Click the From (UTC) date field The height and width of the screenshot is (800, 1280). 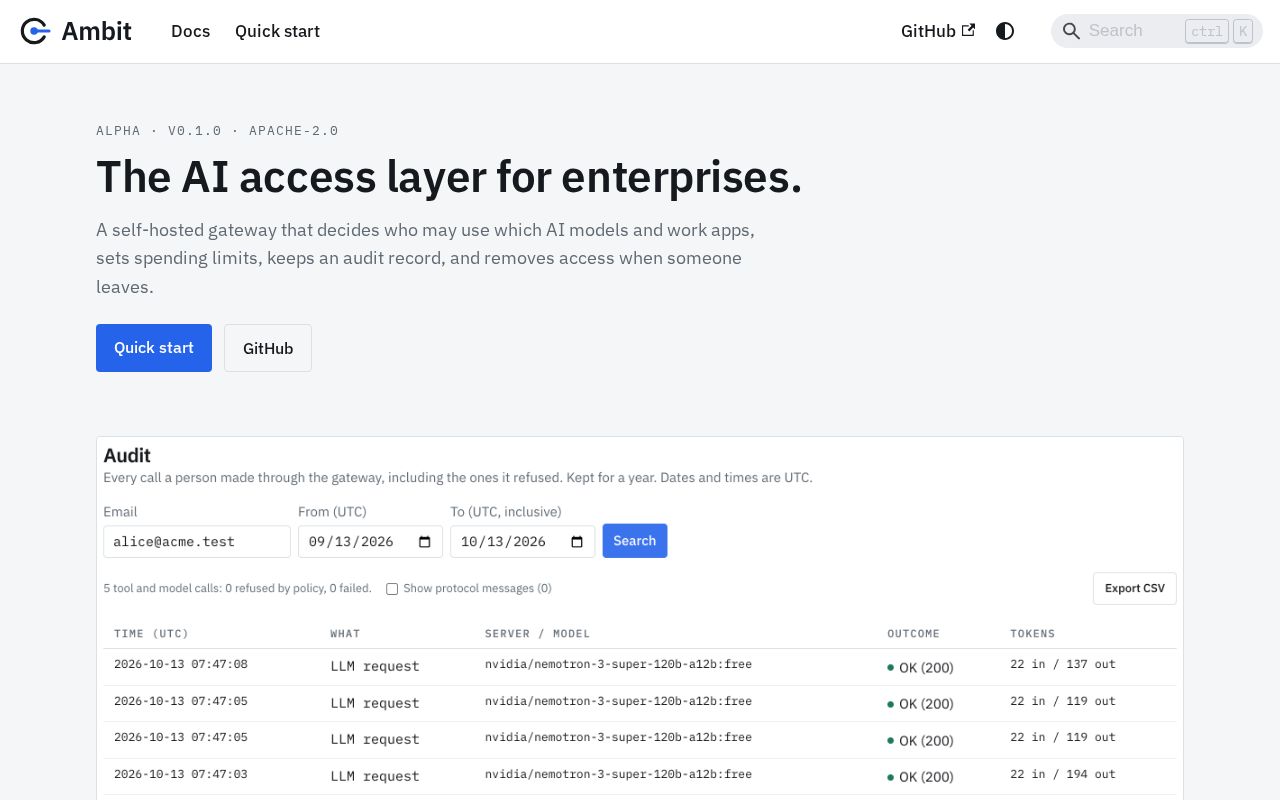(370, 542)
